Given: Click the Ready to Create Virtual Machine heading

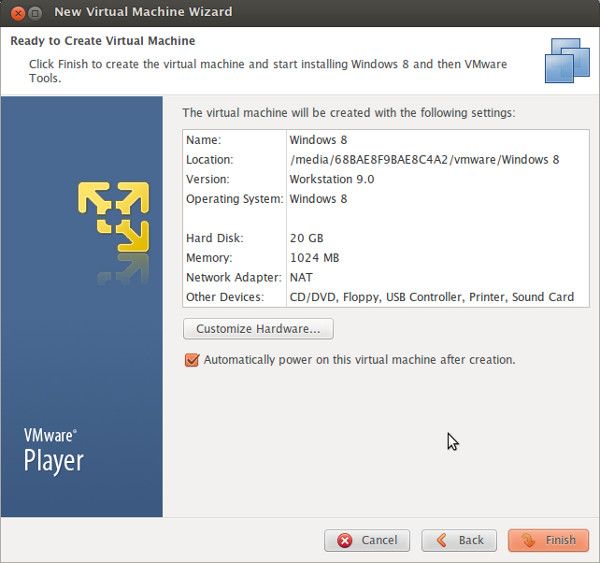Looking at the screenshot, I should [103, 41].
